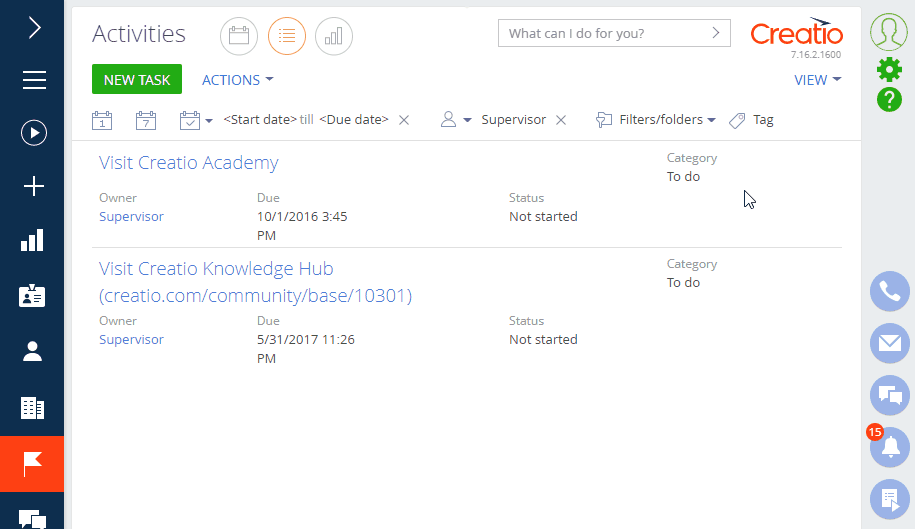Click To do category of Knowledge Hub
The image size is (915, 529).
point(683,283)
